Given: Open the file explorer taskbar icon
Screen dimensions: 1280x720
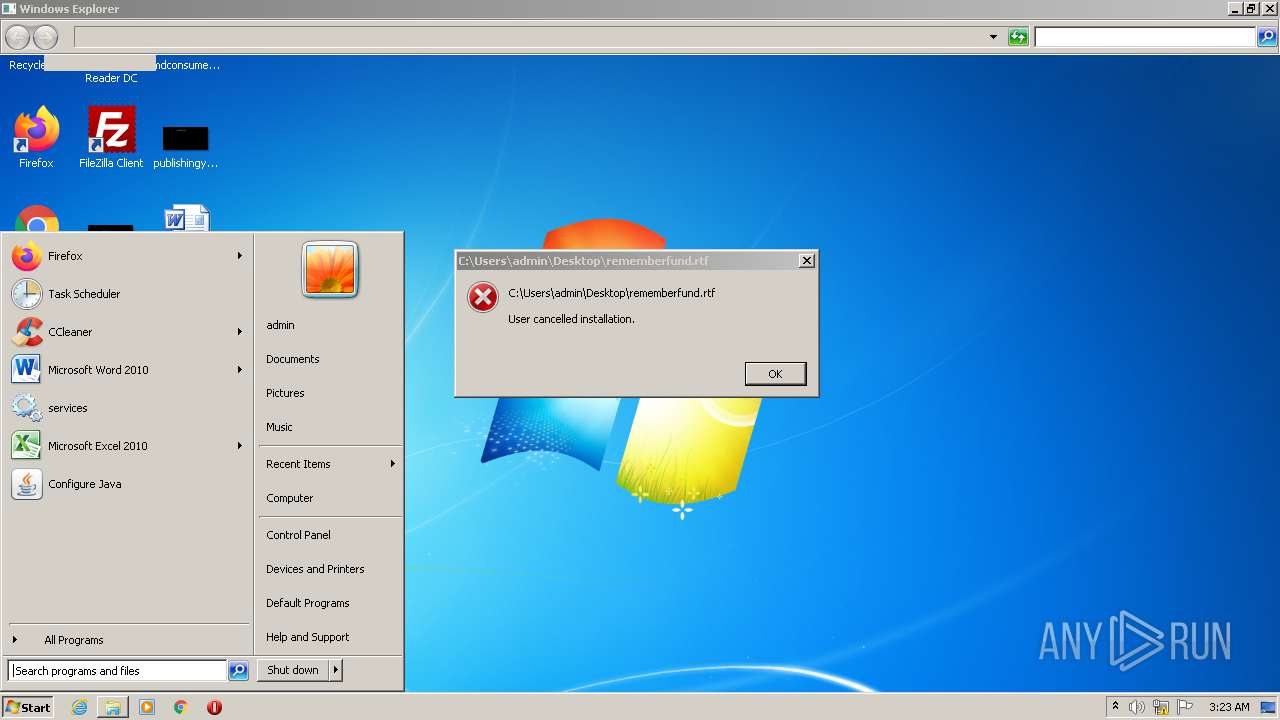Looking at the screenshot, I should [x=113, y=707].
